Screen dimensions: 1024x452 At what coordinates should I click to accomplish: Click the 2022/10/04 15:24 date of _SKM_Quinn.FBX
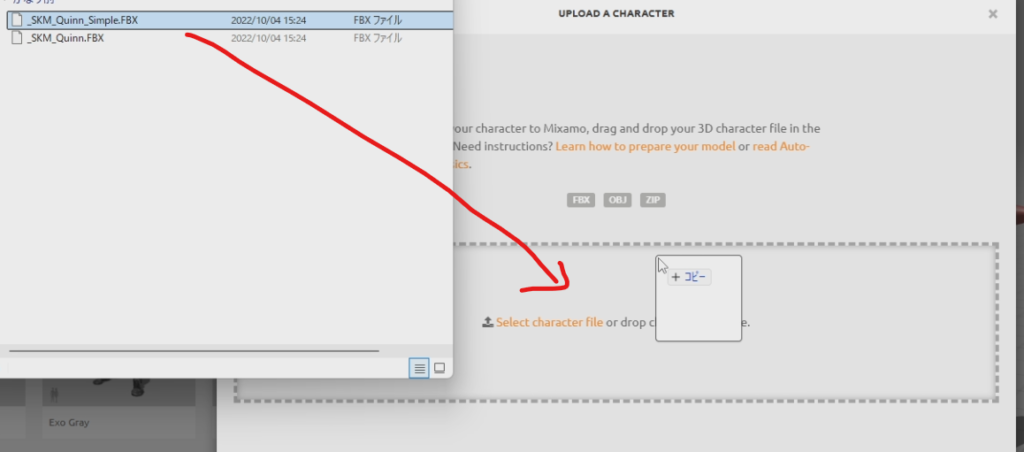tap(268, 38)
